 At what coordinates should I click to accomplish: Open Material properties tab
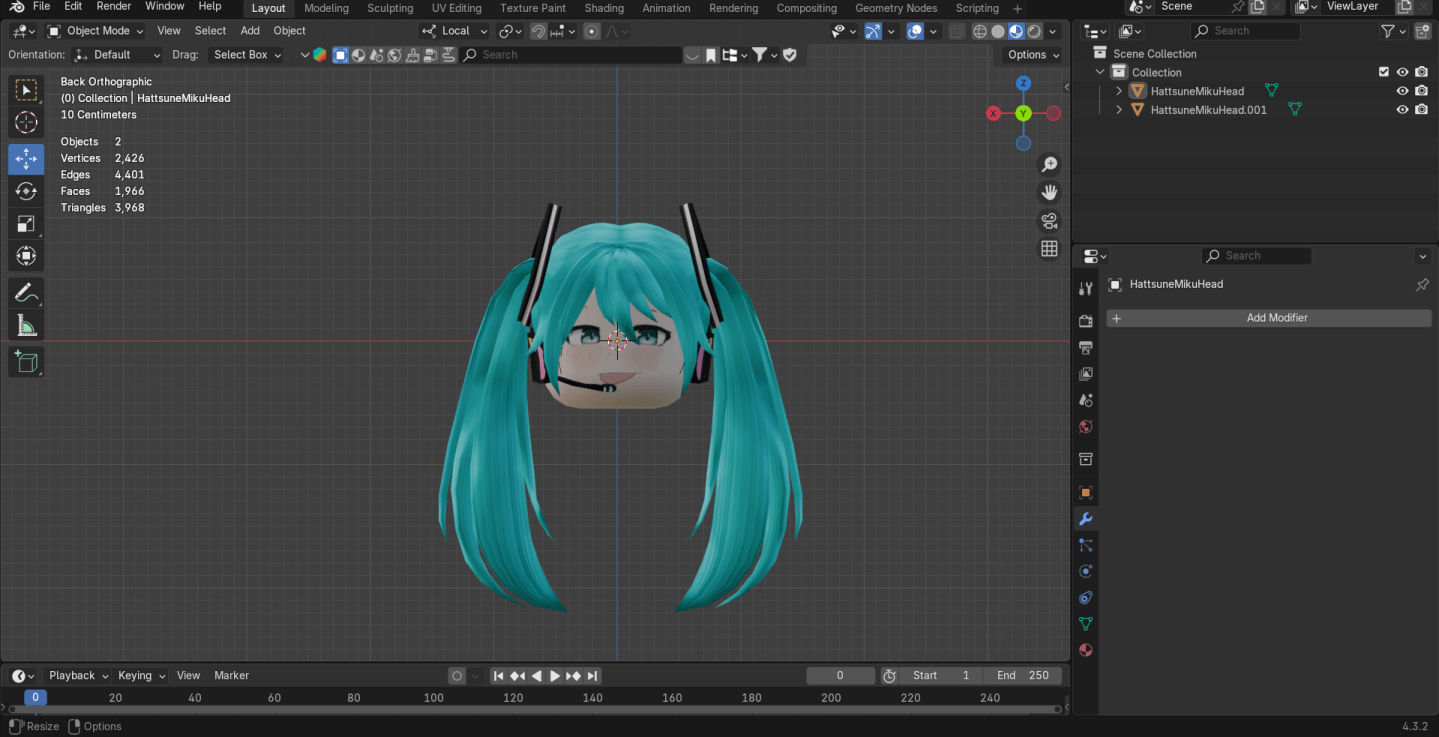(x=1085, y=650)
